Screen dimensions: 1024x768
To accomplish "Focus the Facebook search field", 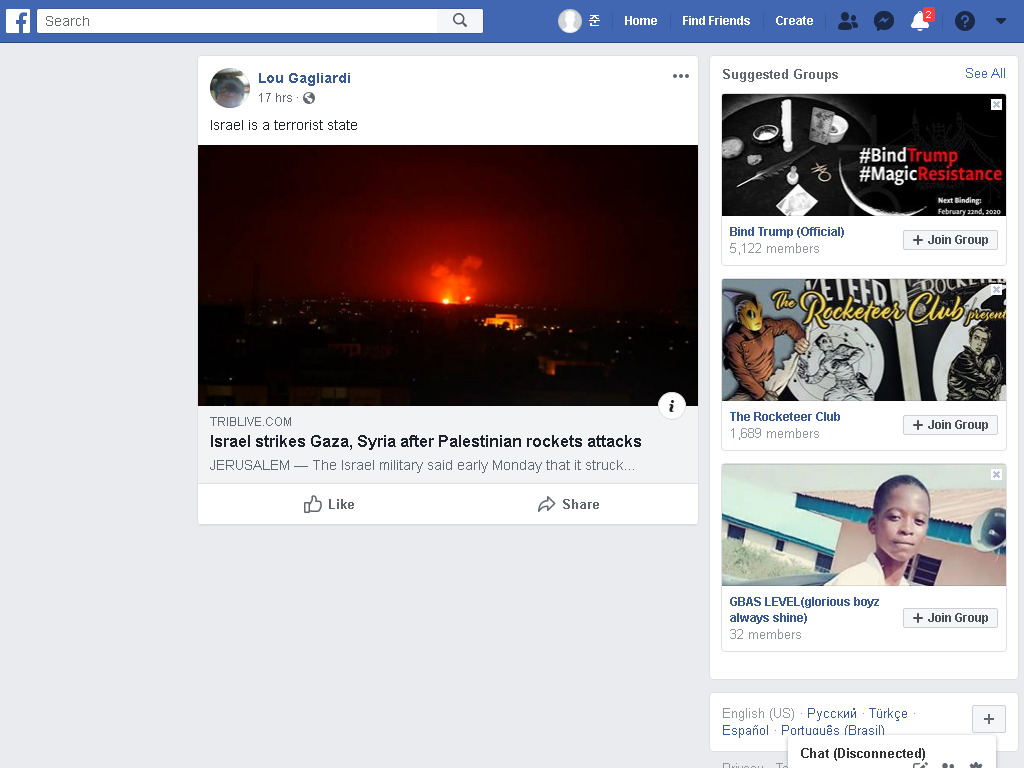I will 237,21.
